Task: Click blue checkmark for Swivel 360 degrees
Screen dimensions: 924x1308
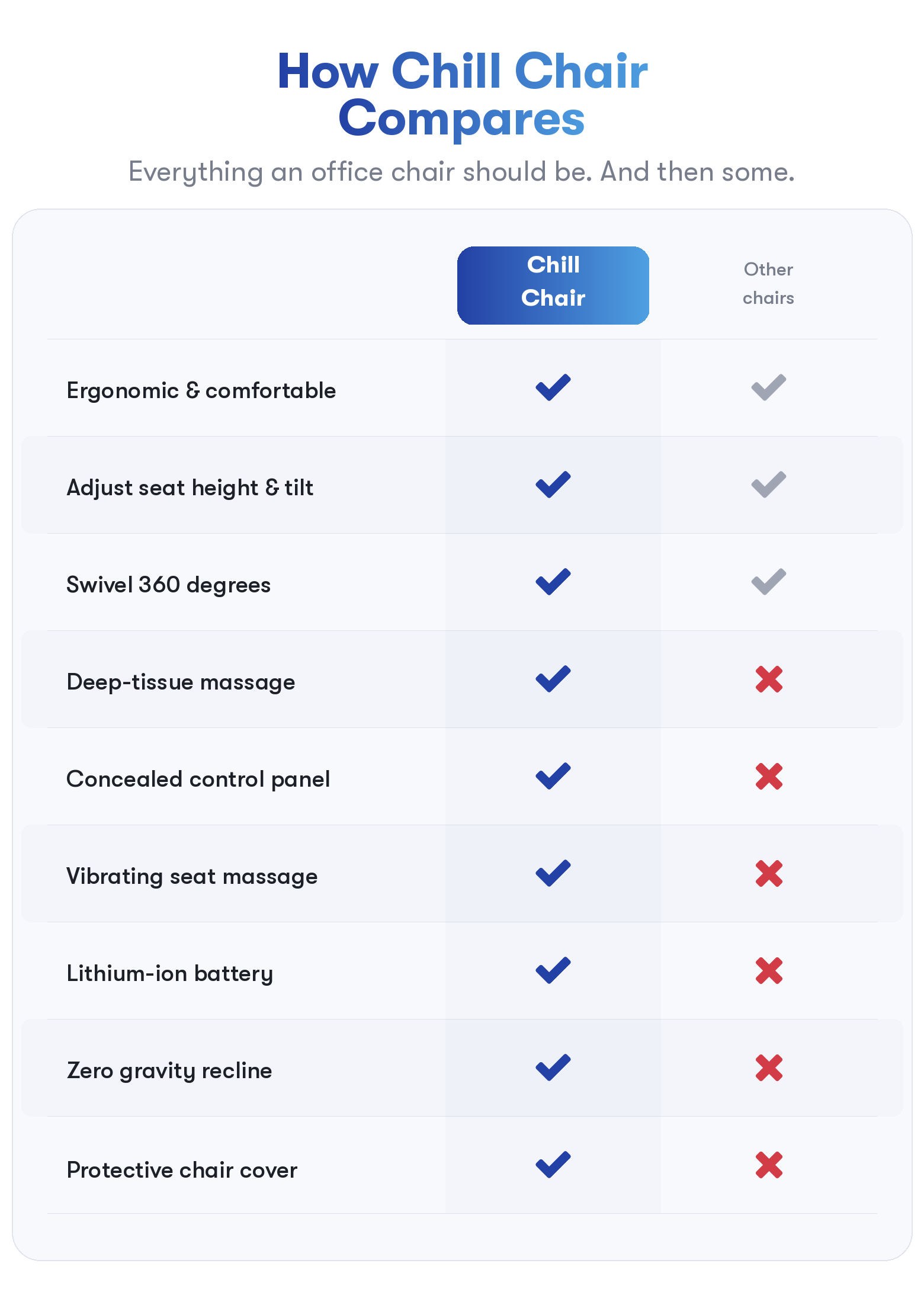Action: coord(553,582)
